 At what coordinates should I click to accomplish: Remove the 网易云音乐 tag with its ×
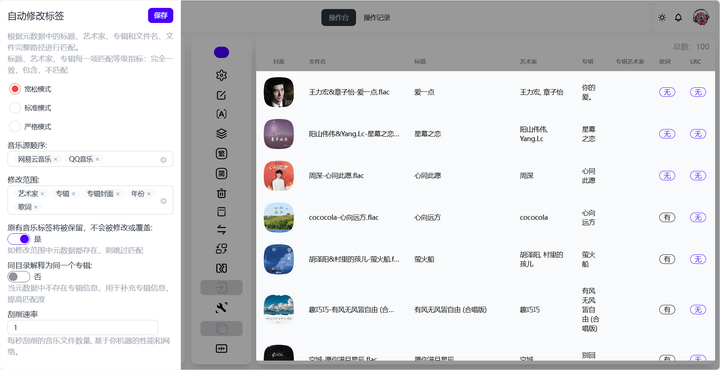point(56,159)
